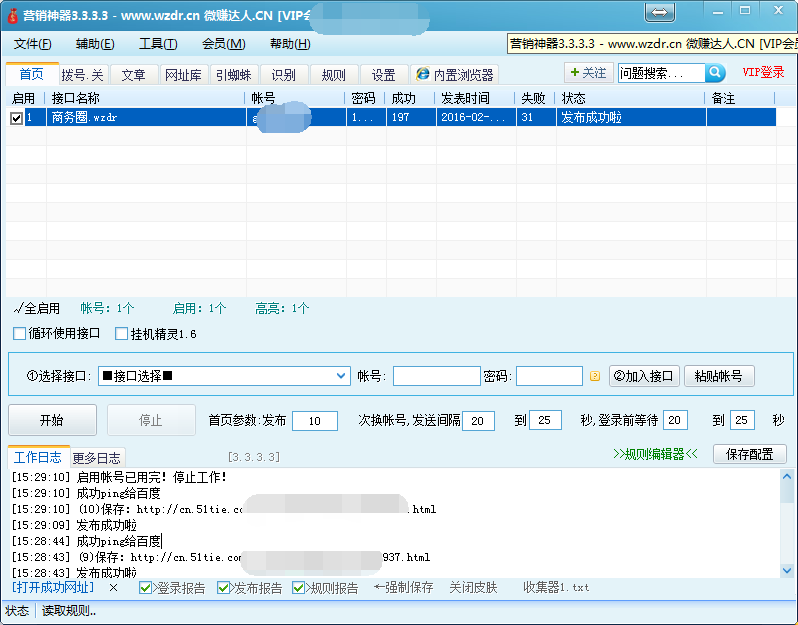Click the +关注 follow button

(587, 73)
